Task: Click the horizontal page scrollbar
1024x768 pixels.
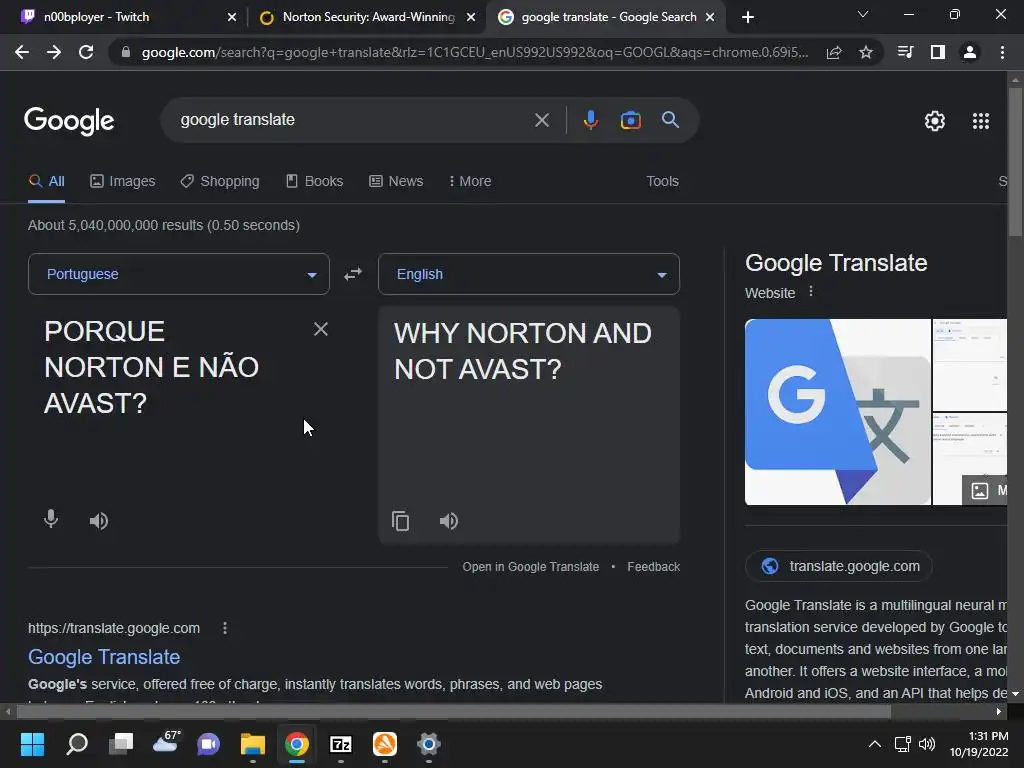Action: (x=453, y=711)
